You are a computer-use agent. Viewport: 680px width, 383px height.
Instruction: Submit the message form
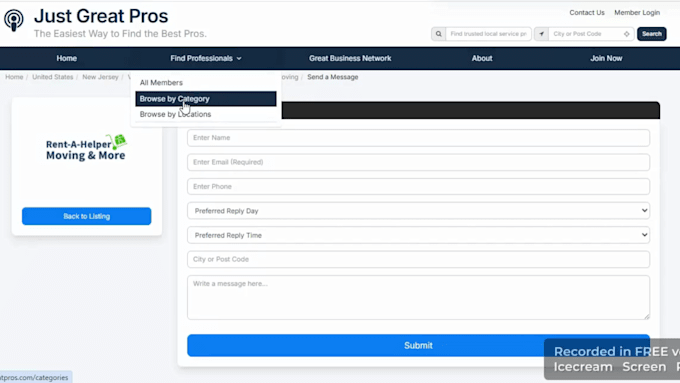418,345
